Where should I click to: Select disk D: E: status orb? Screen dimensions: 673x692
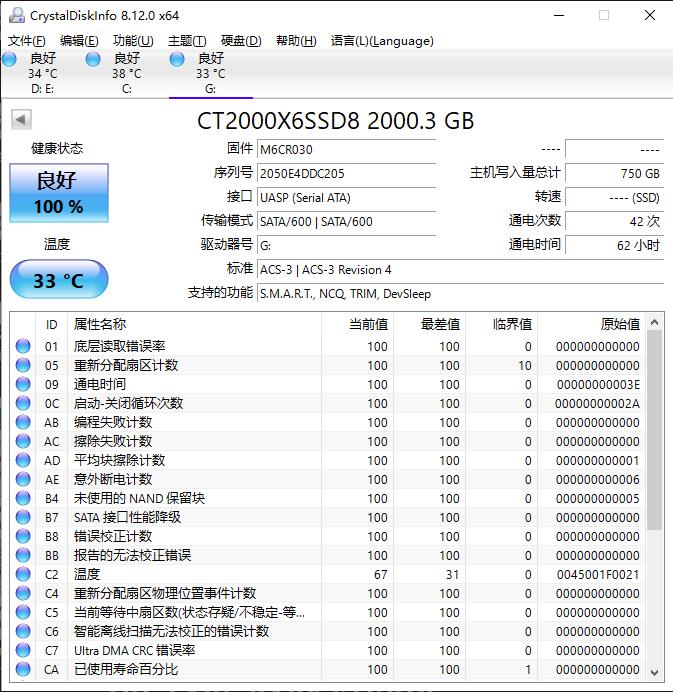tap(9, 59)
